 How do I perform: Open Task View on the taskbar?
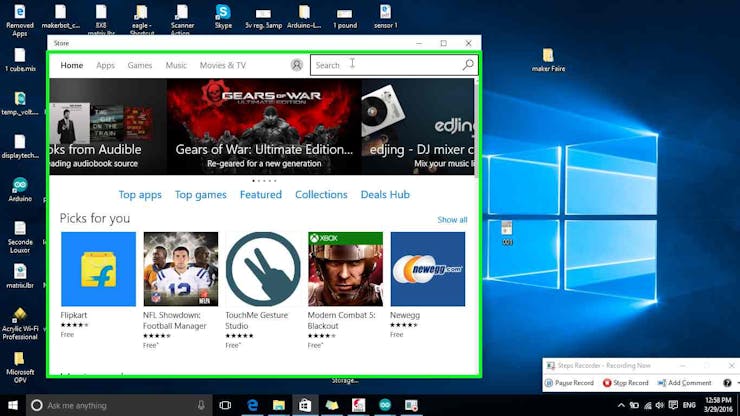(x=225, y=405)
